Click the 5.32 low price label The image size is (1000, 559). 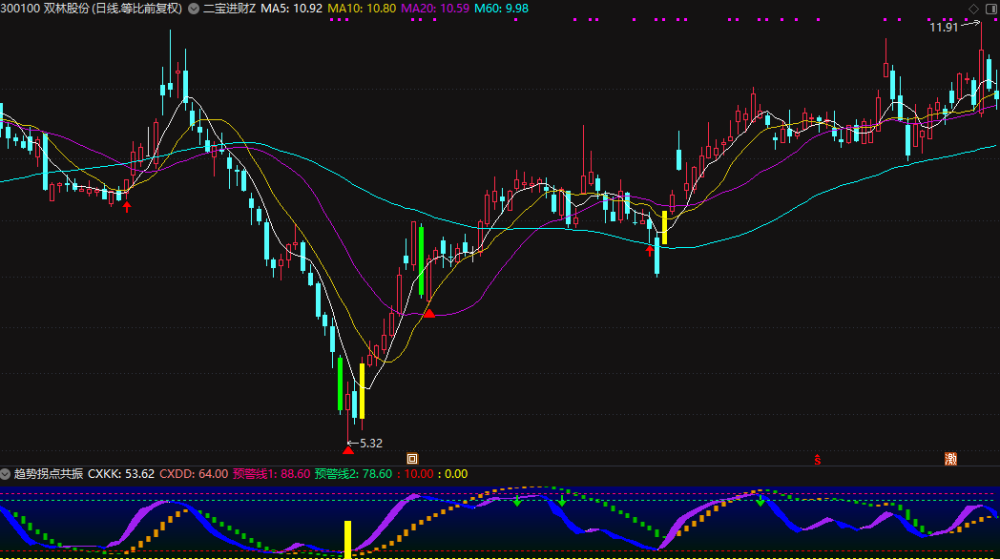point(371,443)
